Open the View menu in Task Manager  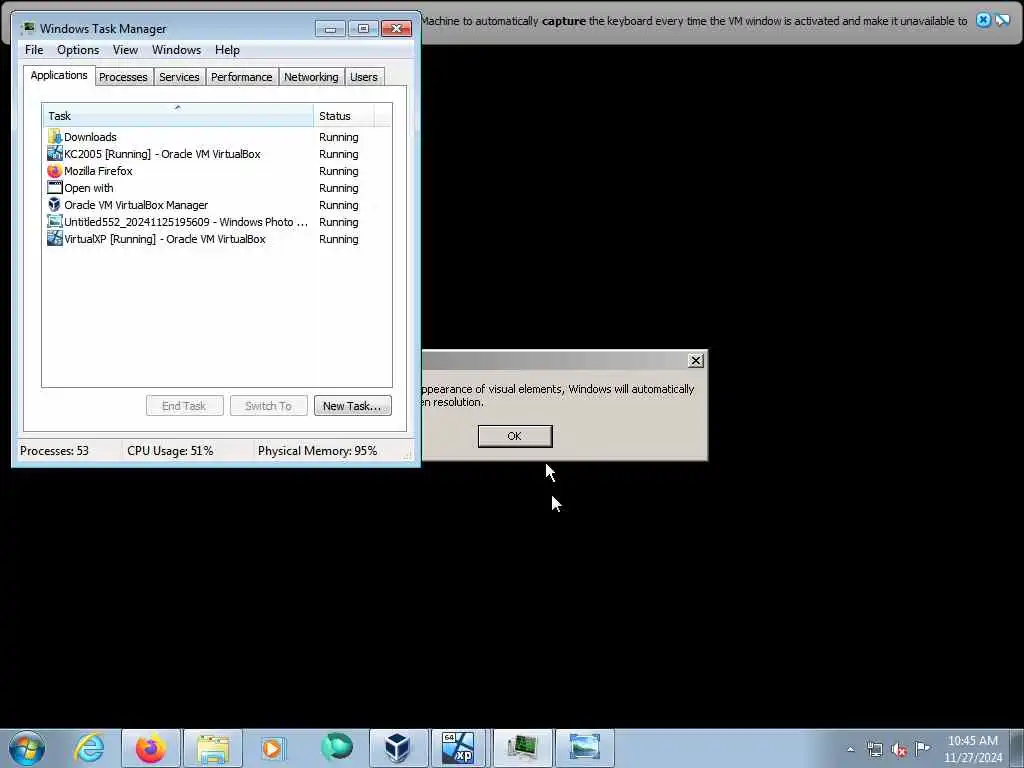(125, 50)
